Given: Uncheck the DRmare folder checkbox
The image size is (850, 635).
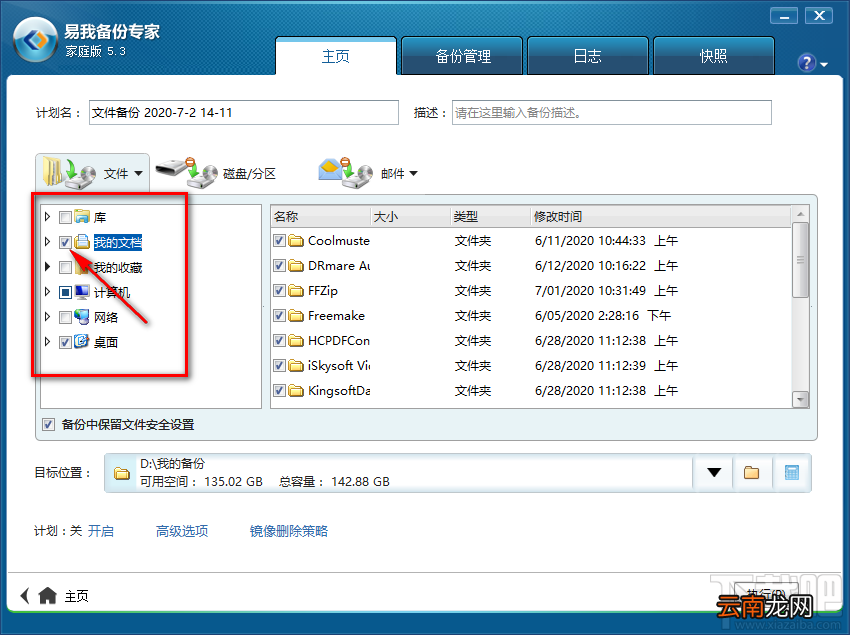Looking at the screenshot, I should pos(279,266).
